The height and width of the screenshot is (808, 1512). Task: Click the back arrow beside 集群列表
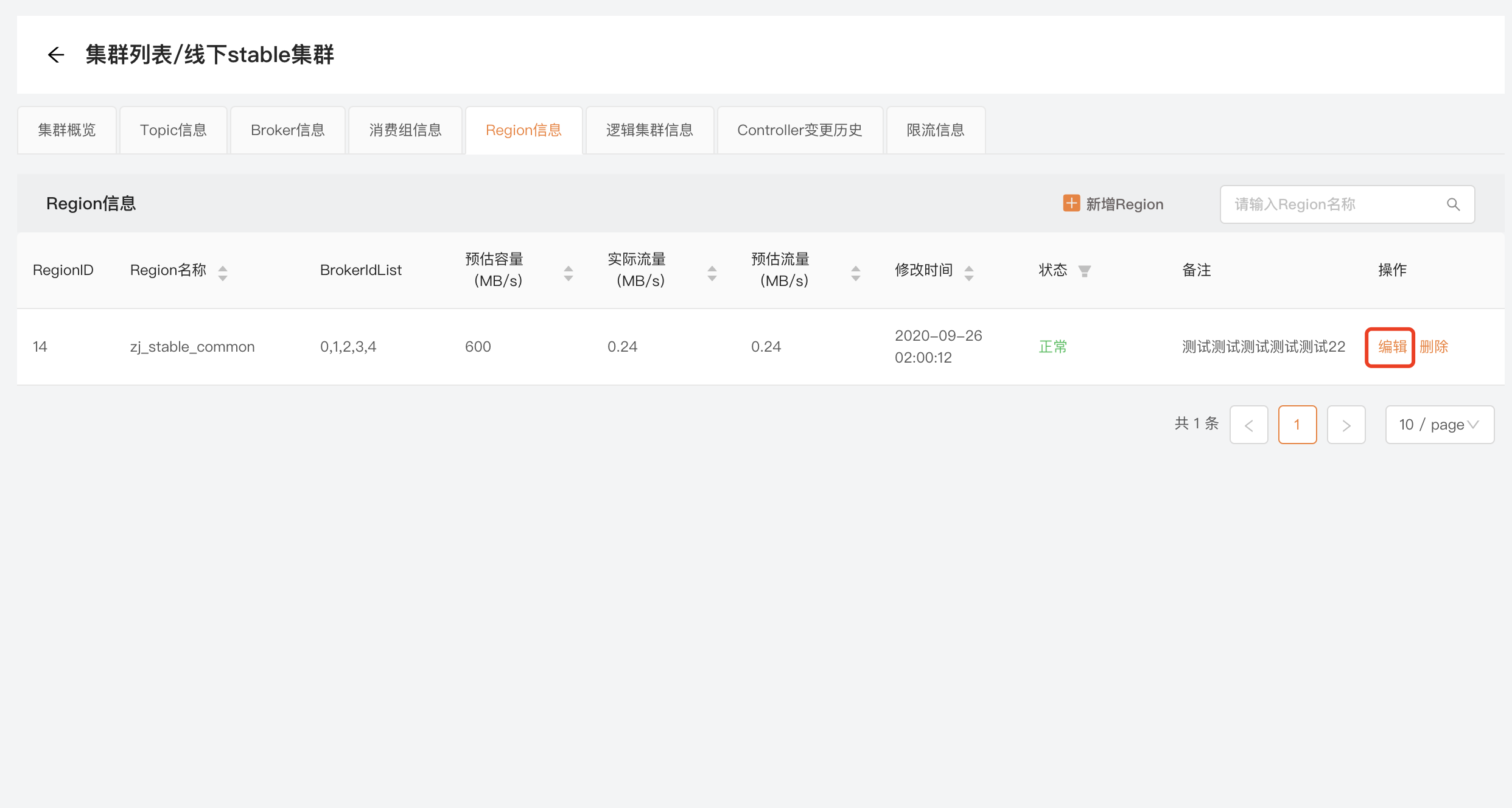56,55
